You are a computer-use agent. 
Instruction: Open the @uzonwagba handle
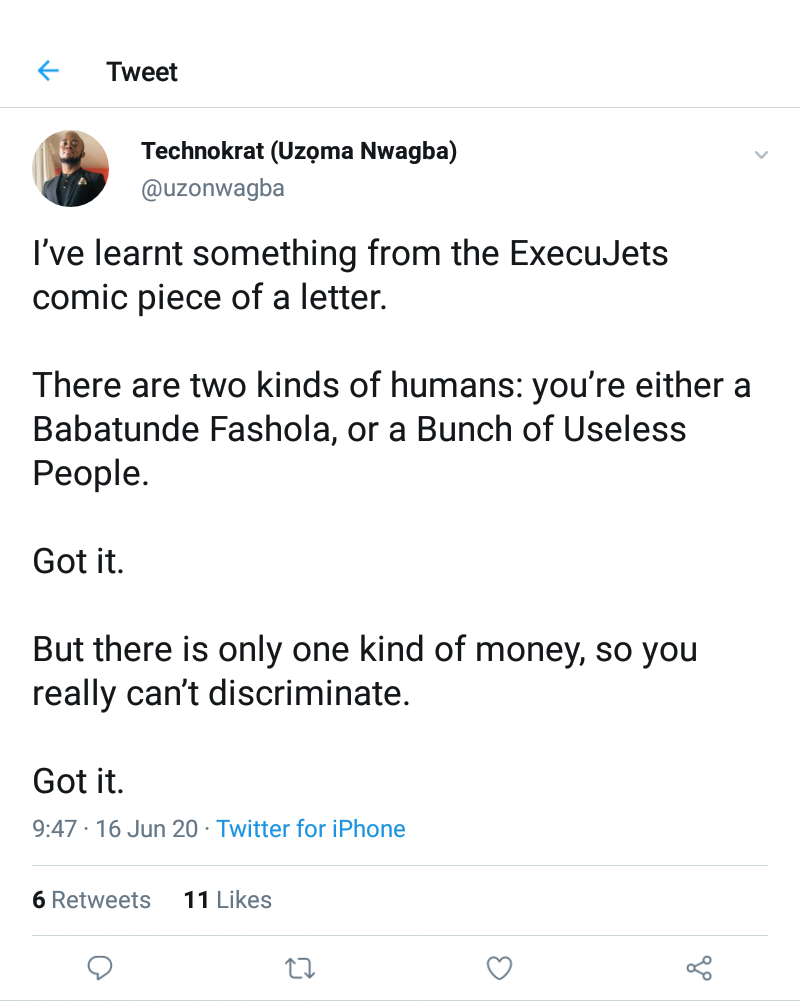pos(213,188)
